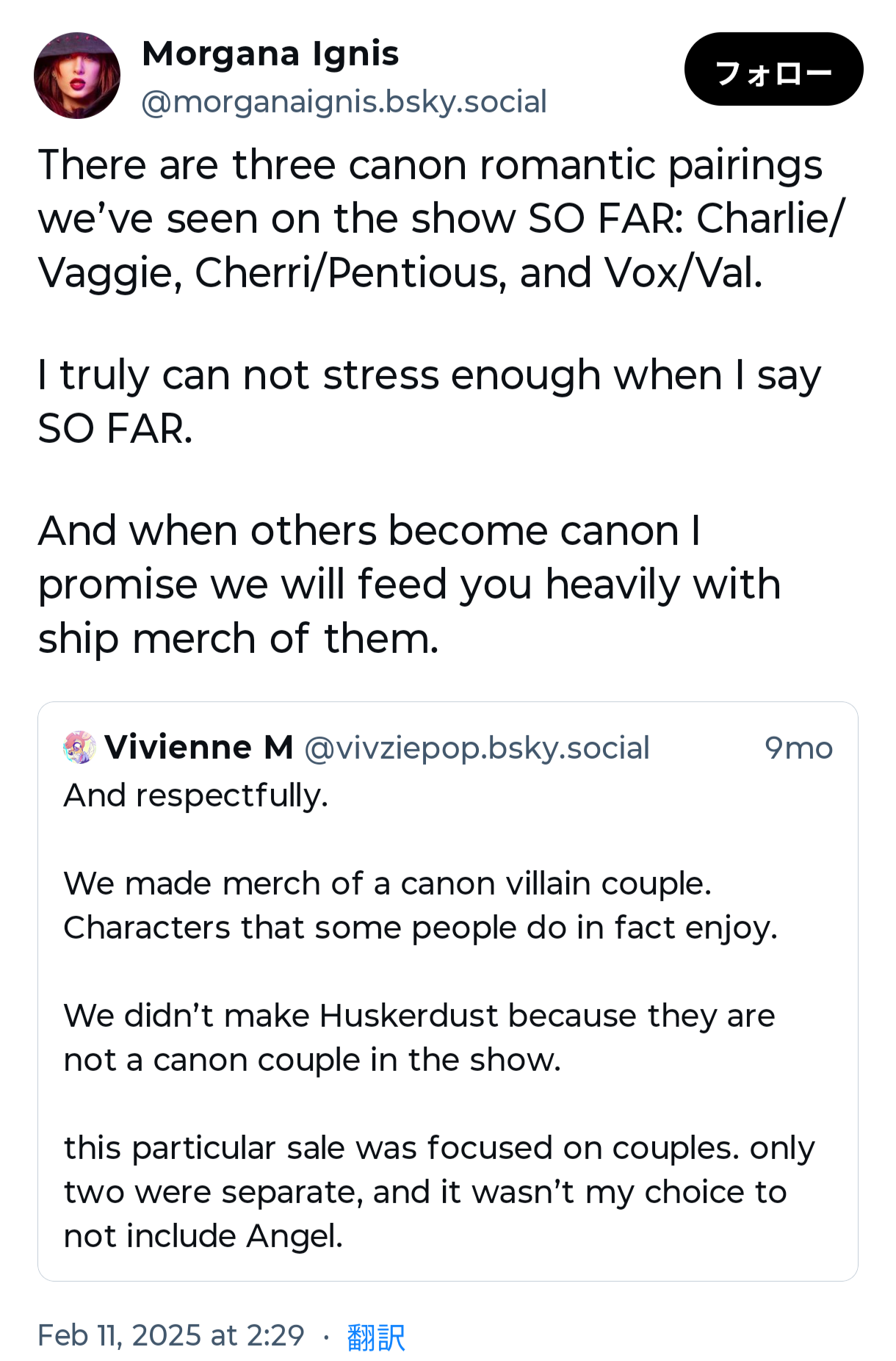This screenshot has width=896, height=1361.
Task: Click the 'There are three canon romantic pairings' line
Action: click(x=430, y=165)
